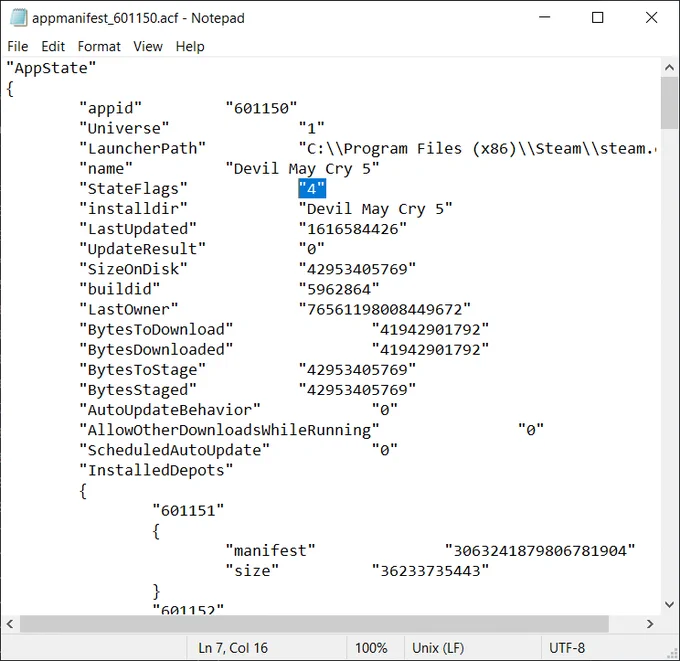Click the "601150" appid value

261,108
